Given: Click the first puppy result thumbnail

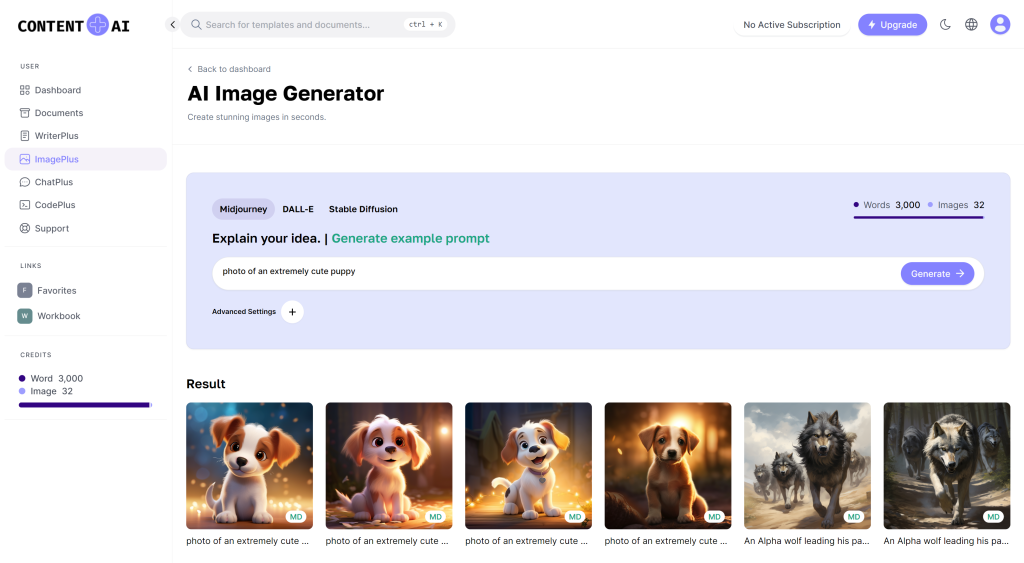Looking at the screenshot, I should pyautogui.click(x=249, y=465).
